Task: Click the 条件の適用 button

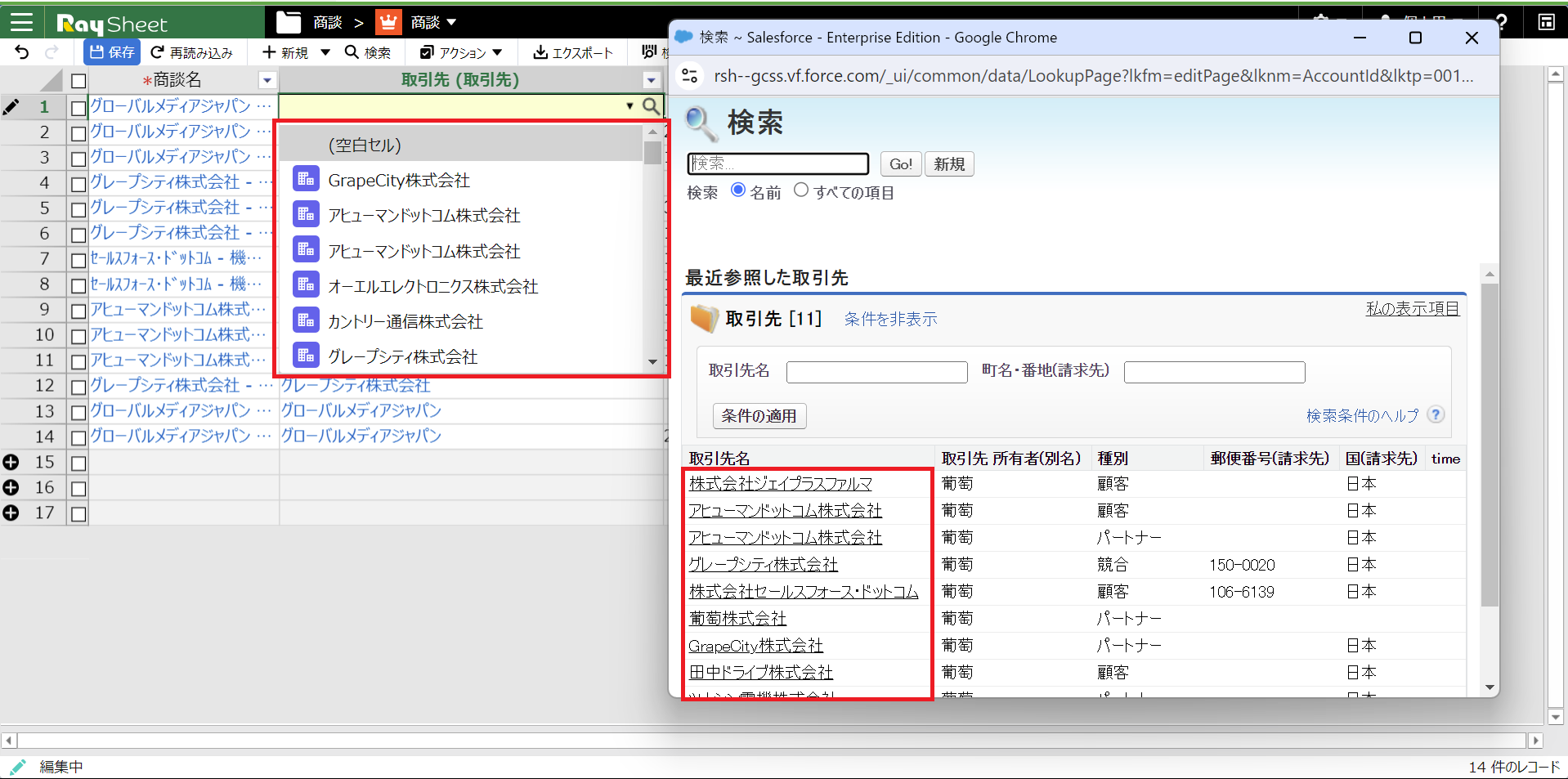Action: (x=759, y=415)
